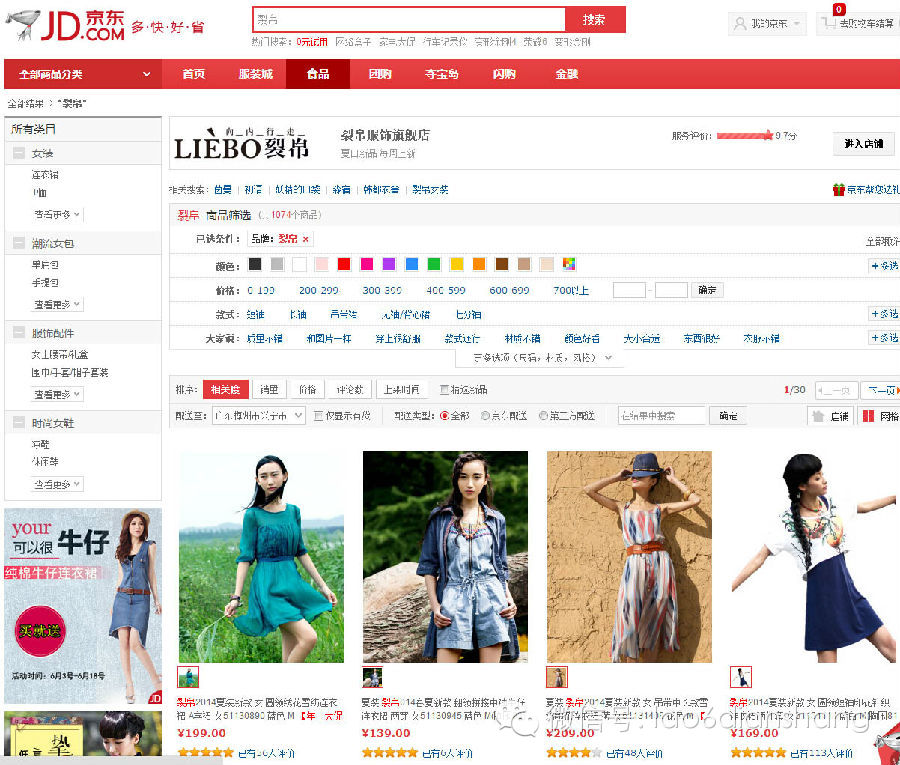Collapse 潮流女包 category with minus icon

(19, 243)
